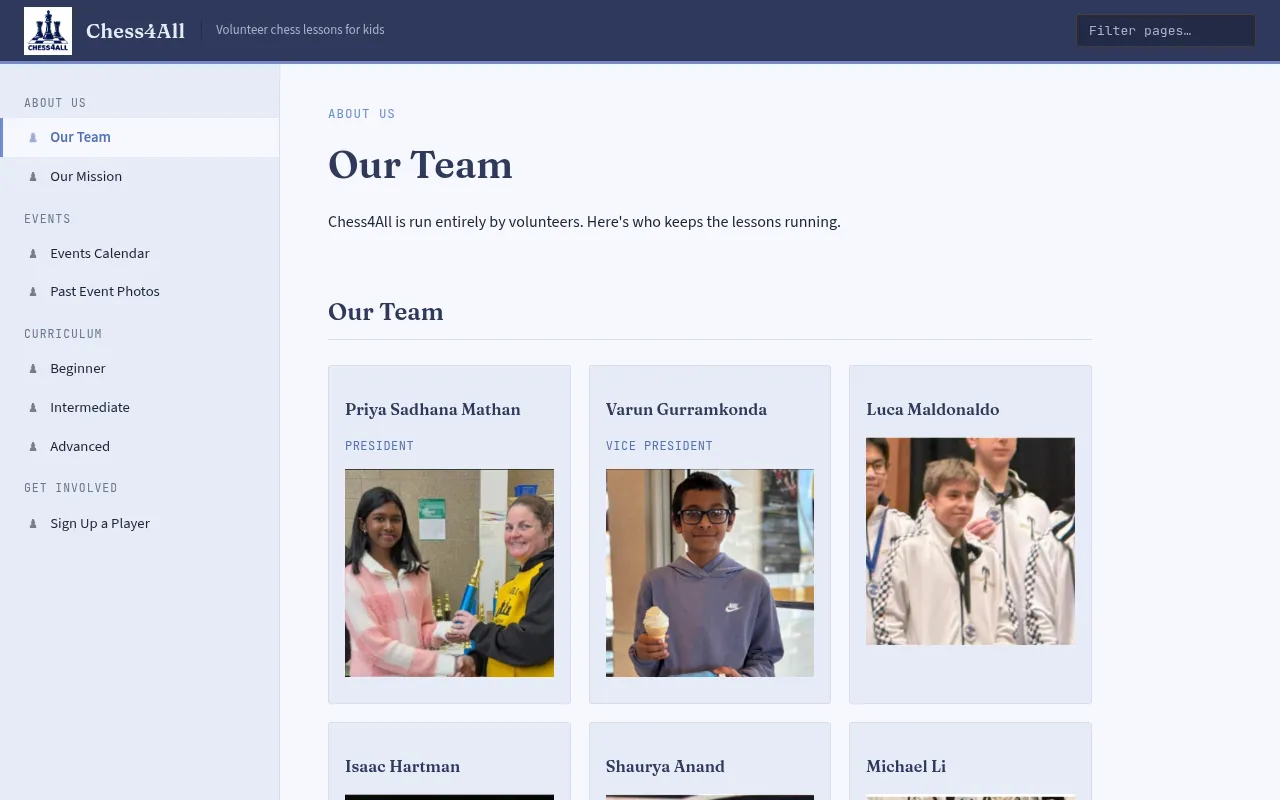Click the pawn icon beside Advanced
1280x800 pixels.
click(33, 447)
